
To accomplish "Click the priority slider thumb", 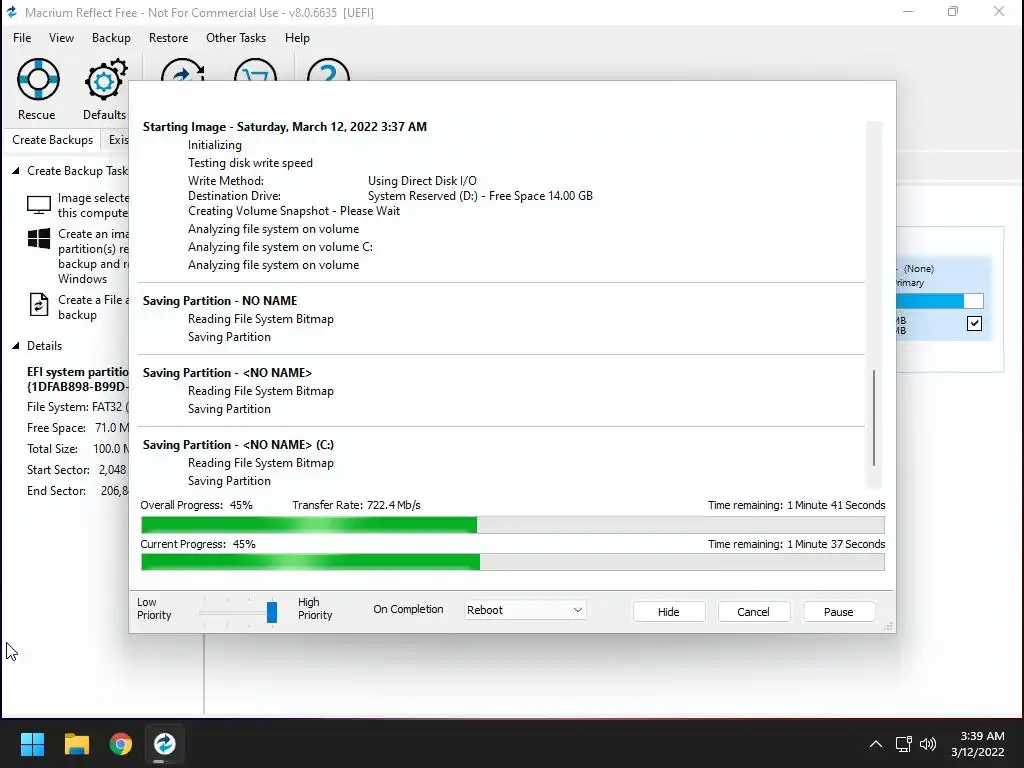I will 272,612.
